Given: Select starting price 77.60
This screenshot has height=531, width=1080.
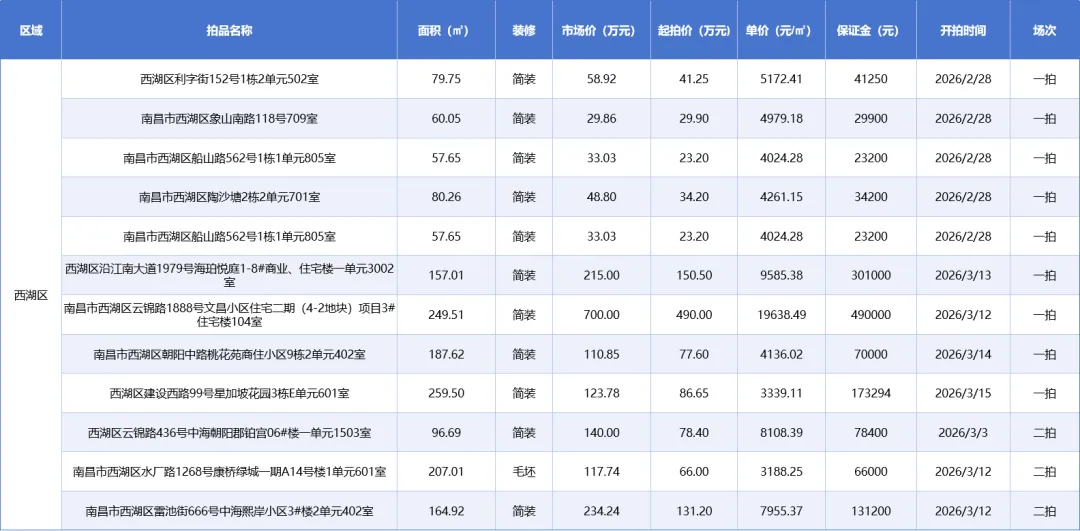Looking at the screenshot, I should tap(693, 355).
